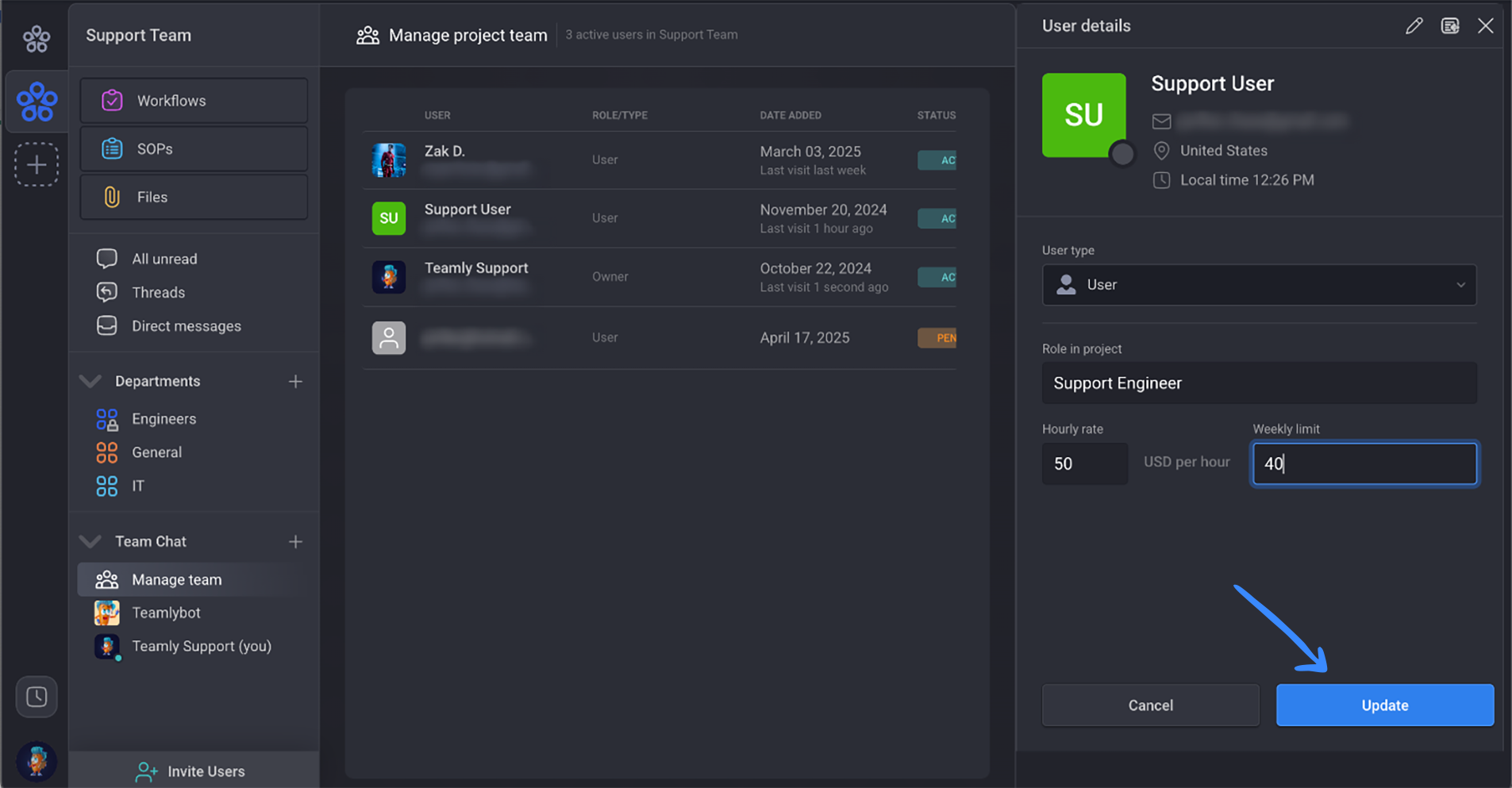
Task: Click the United States location pin icon
Action: coord(1161,151)
